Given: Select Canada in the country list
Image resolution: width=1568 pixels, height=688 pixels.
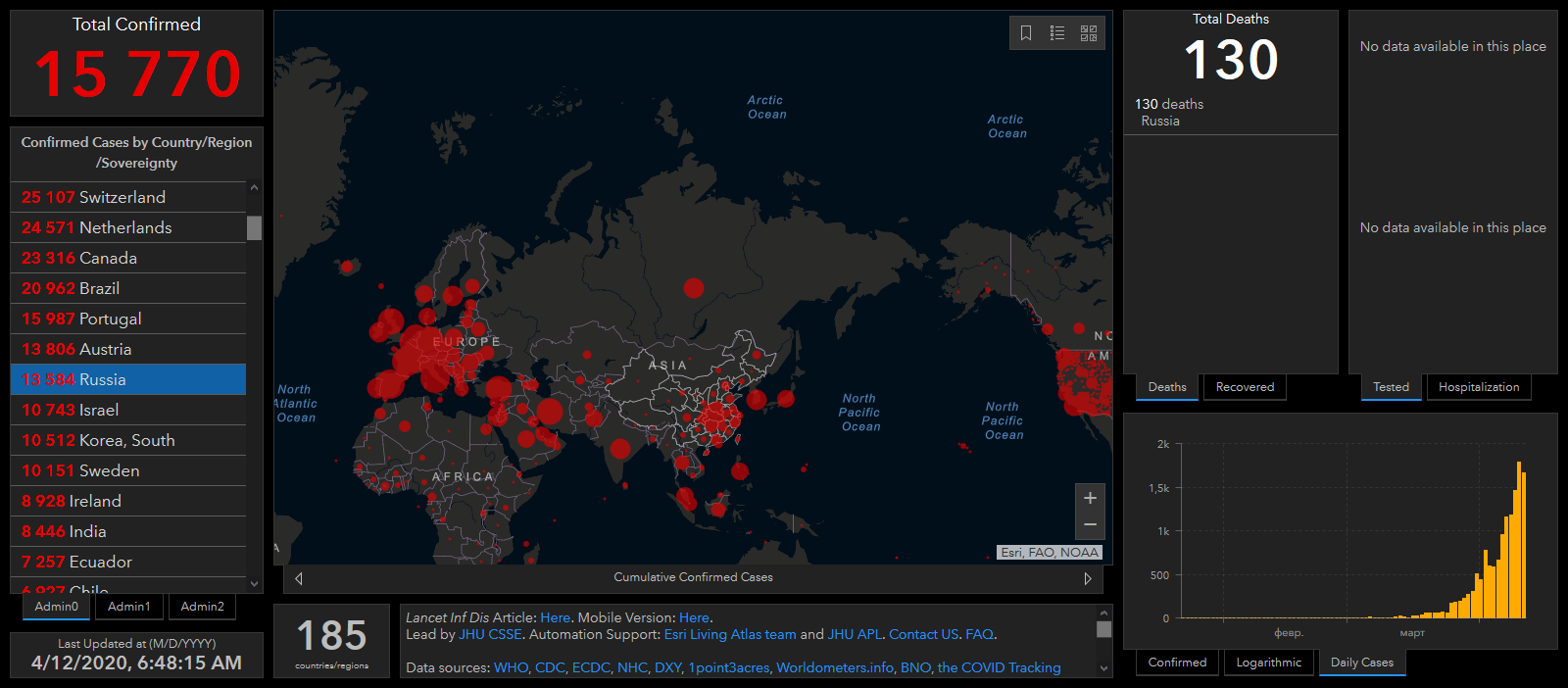Looking at the screenshot, I should [x=128, y=258].
